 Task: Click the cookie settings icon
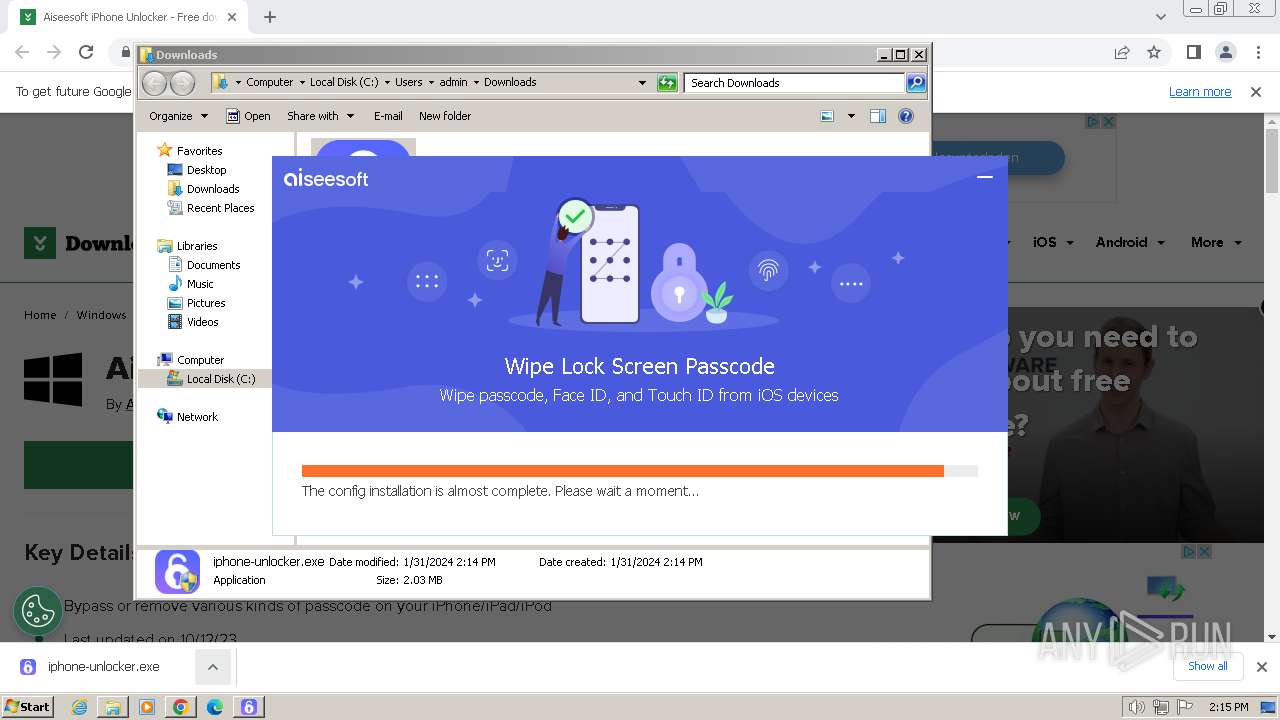(x=38, y=611)
